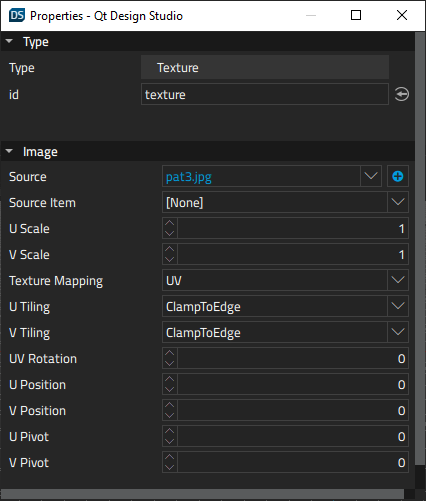
Task: Maximize the Properties window
Action: (x=356, y=15)
